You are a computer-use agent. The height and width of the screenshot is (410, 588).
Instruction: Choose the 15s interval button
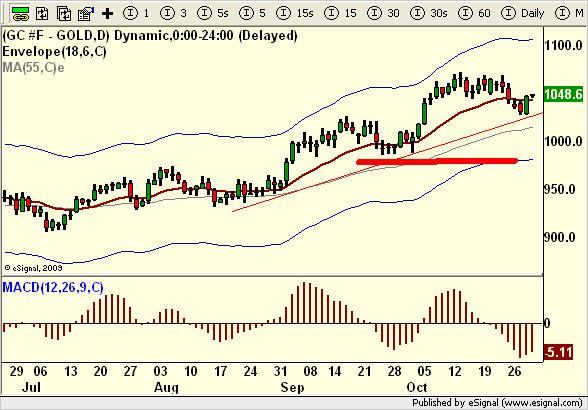click(295, 14)
